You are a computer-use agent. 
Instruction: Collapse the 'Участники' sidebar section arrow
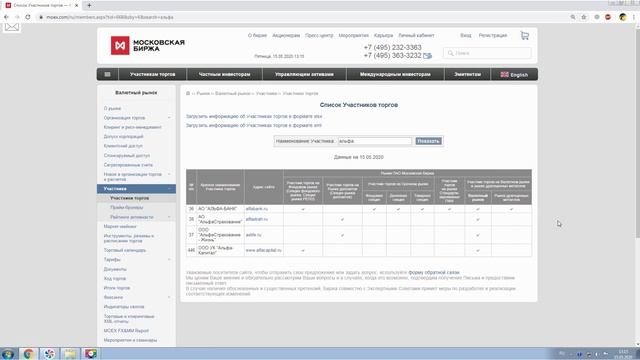point(169,189)
